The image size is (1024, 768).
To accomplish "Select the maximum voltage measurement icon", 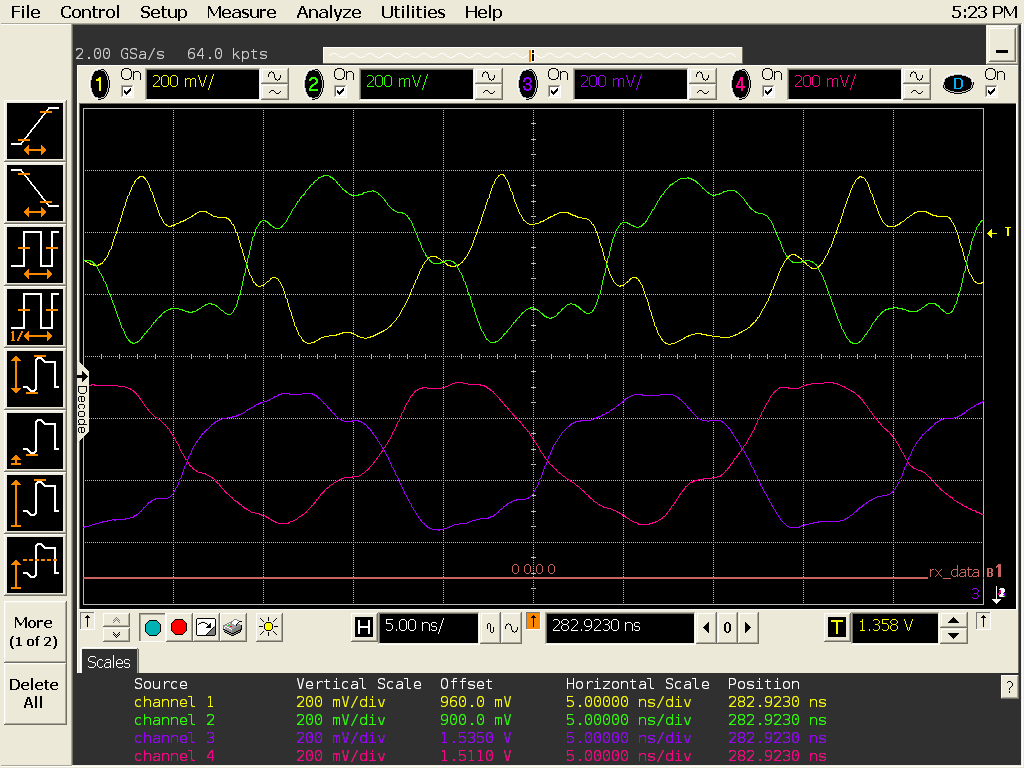I will point(35,503).
